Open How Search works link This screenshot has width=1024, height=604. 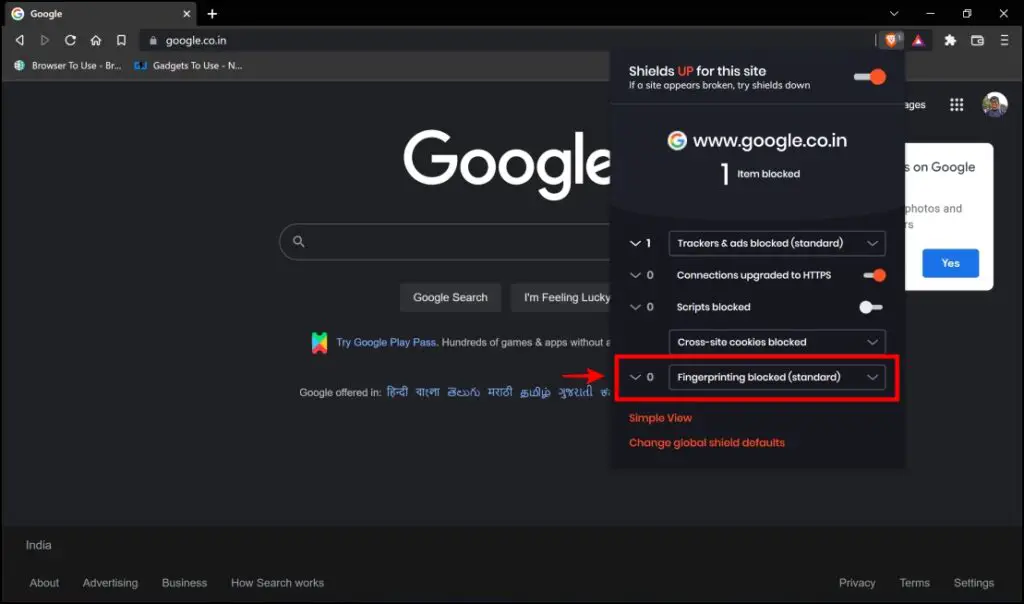click(x=277, y=583)
